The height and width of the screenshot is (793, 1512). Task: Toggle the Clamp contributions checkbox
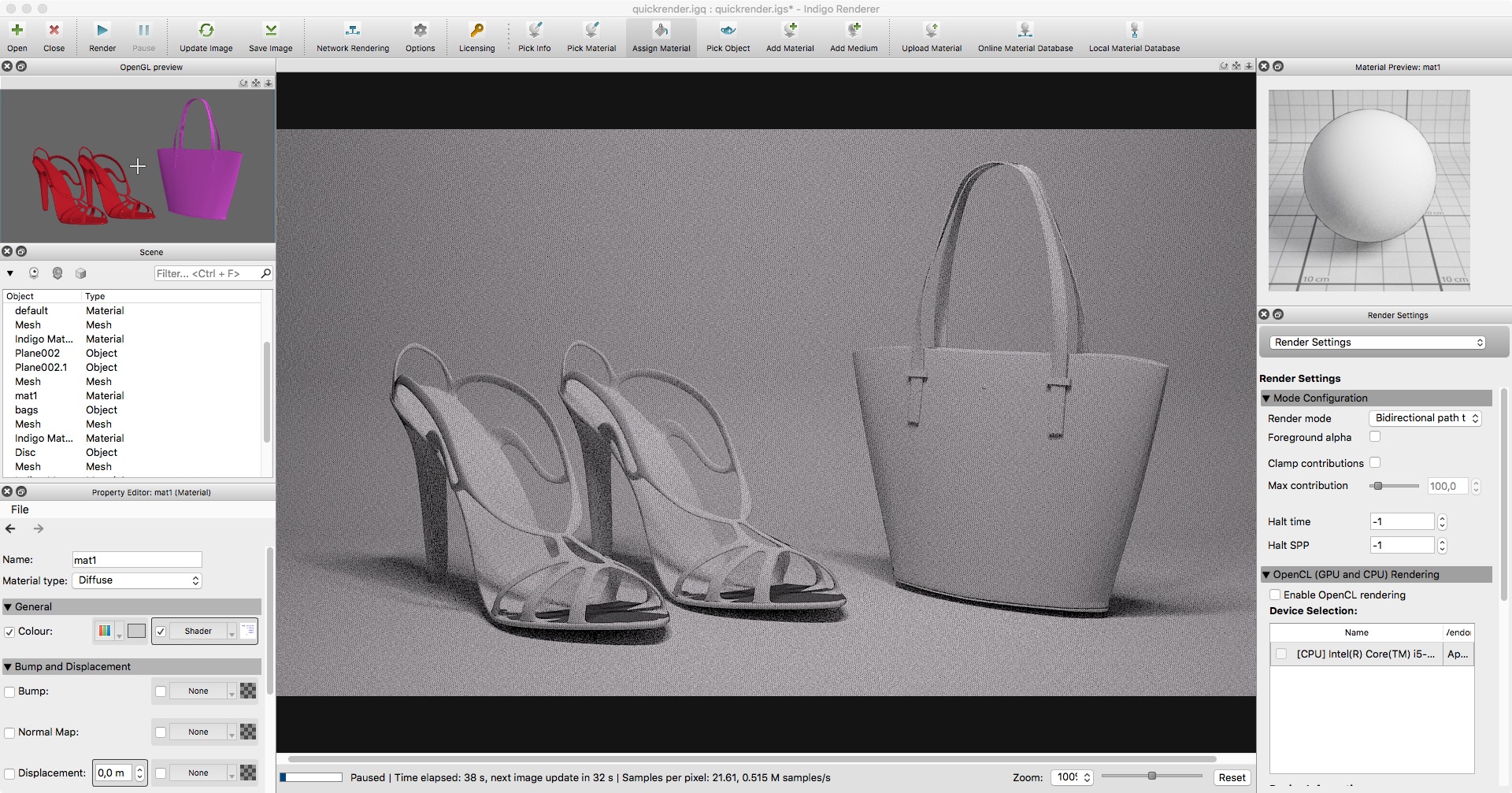coord(1375,463)
